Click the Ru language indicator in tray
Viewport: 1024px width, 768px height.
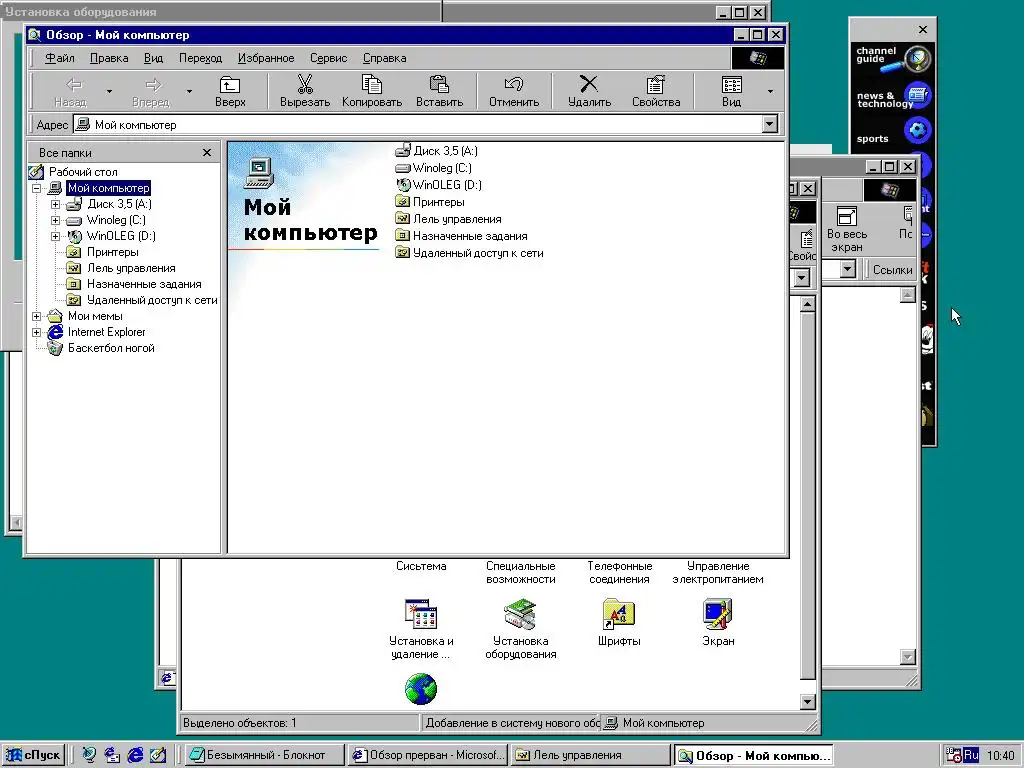tap(970, 754)
